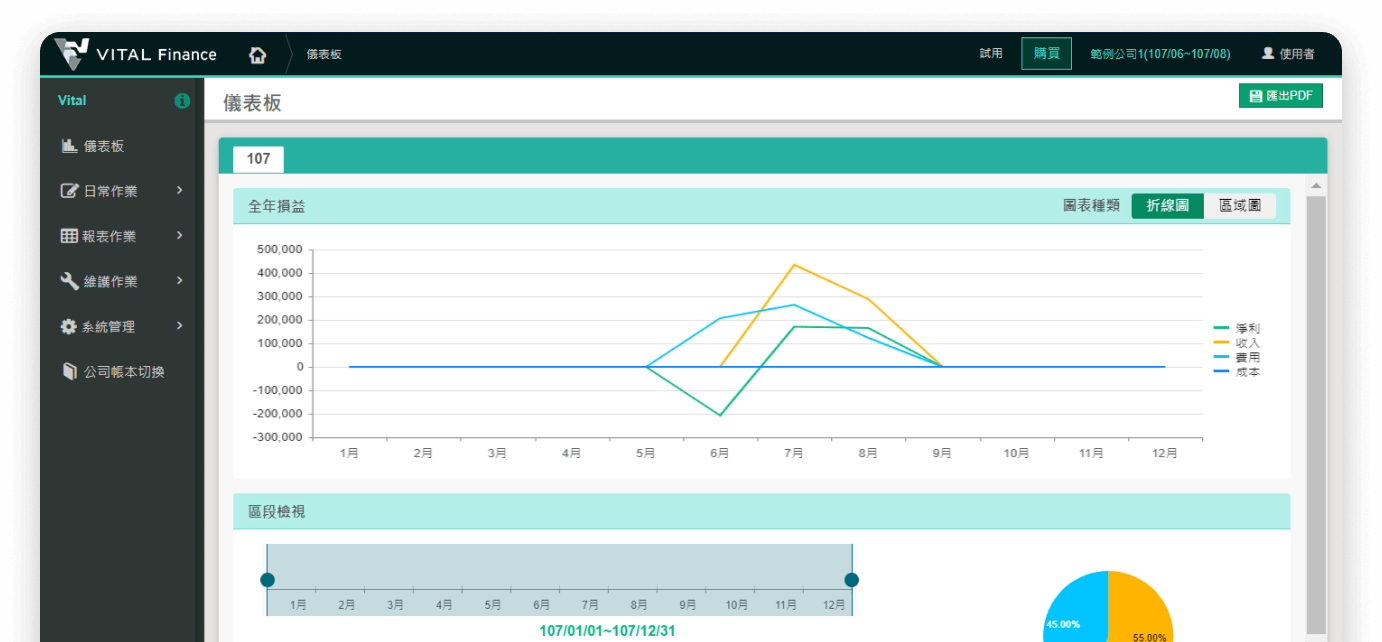Switch chart type to 折線圖
Image resolution: width=1382 pixels, height=642 pixels.
(1168, 206)
